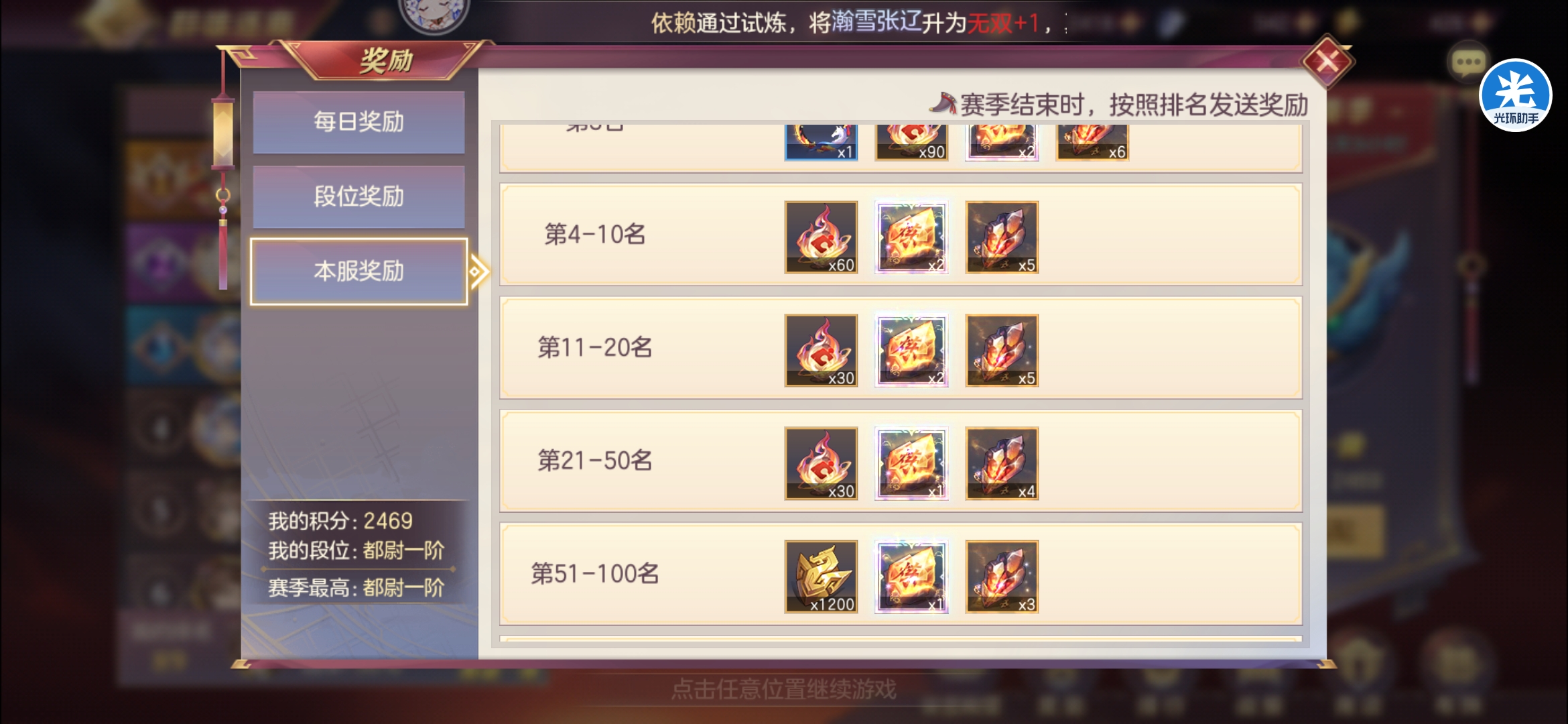Screen dimensions: 1568x724
Task: Tap crystal shard x5 in 第11-20名 row
Action: point(1002,351)
